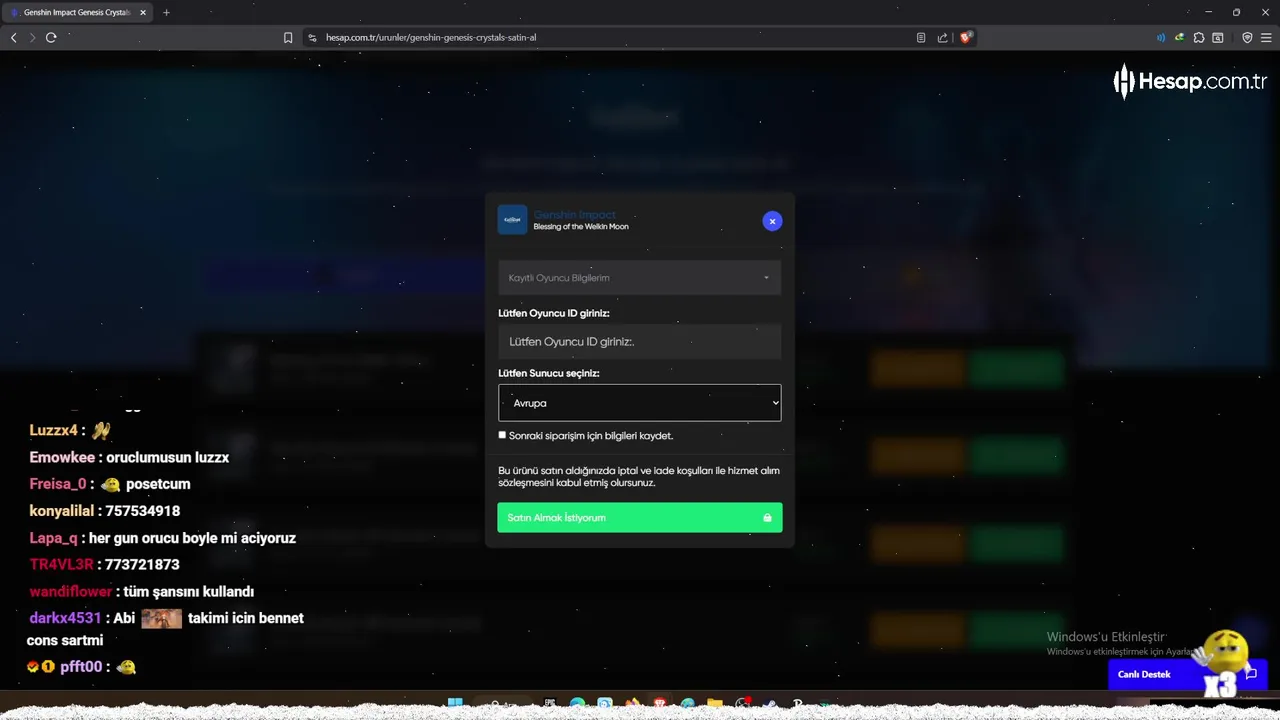Open Steam from the taskbar
The image size is (1280, 720).
point(769,704)
